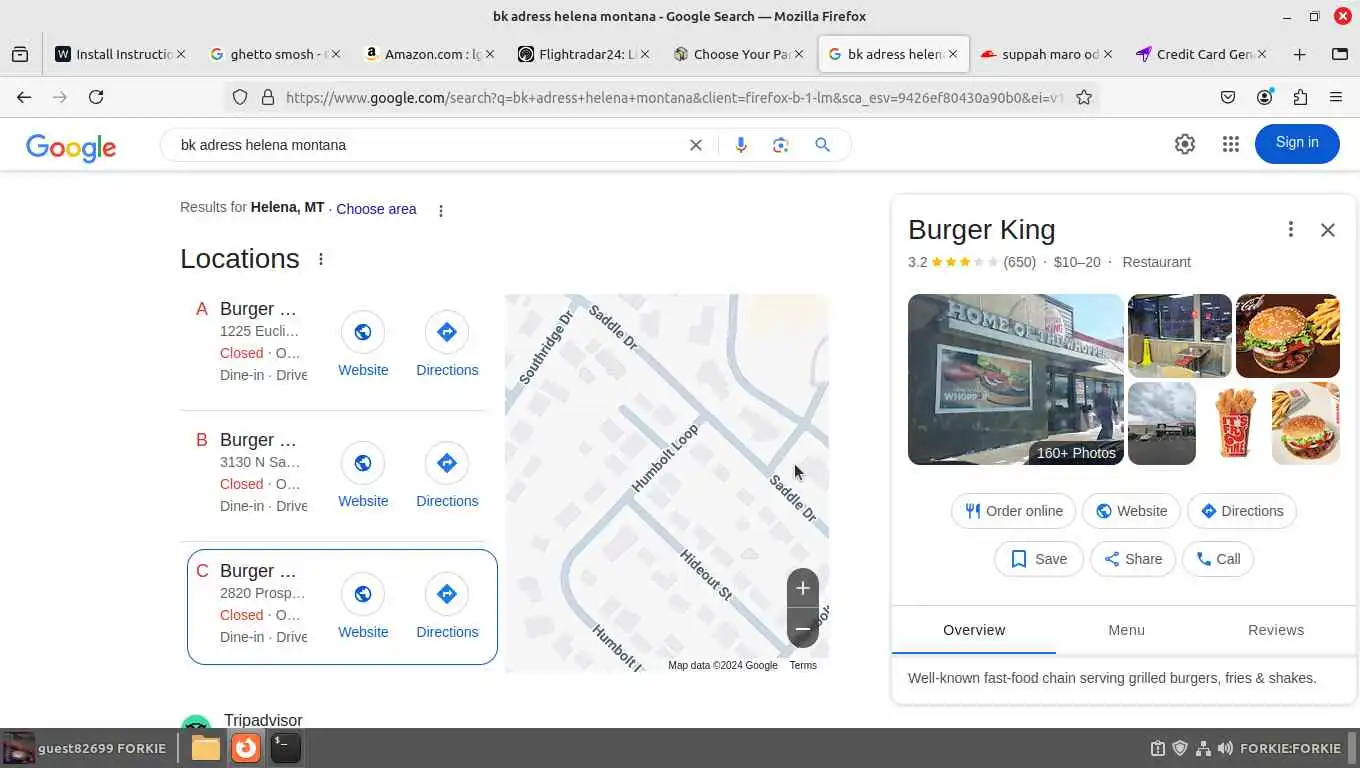The width and height of the screenshot is (1360, 768).
Task: Get Directions for Burger King location A
Action: point(447,345)
